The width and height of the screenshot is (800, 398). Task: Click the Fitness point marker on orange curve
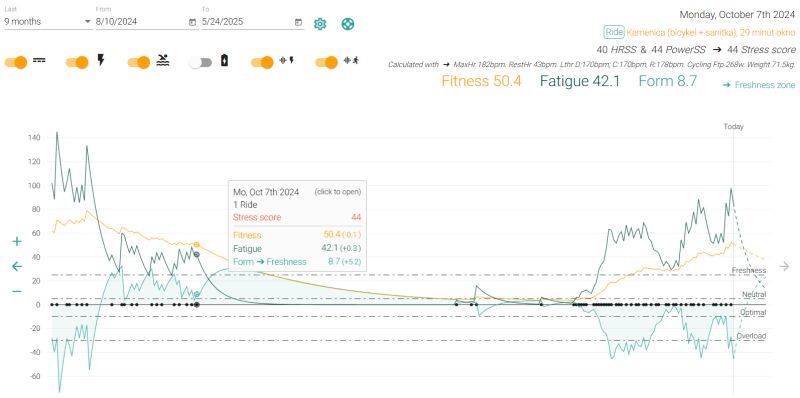tap(197, 244)
